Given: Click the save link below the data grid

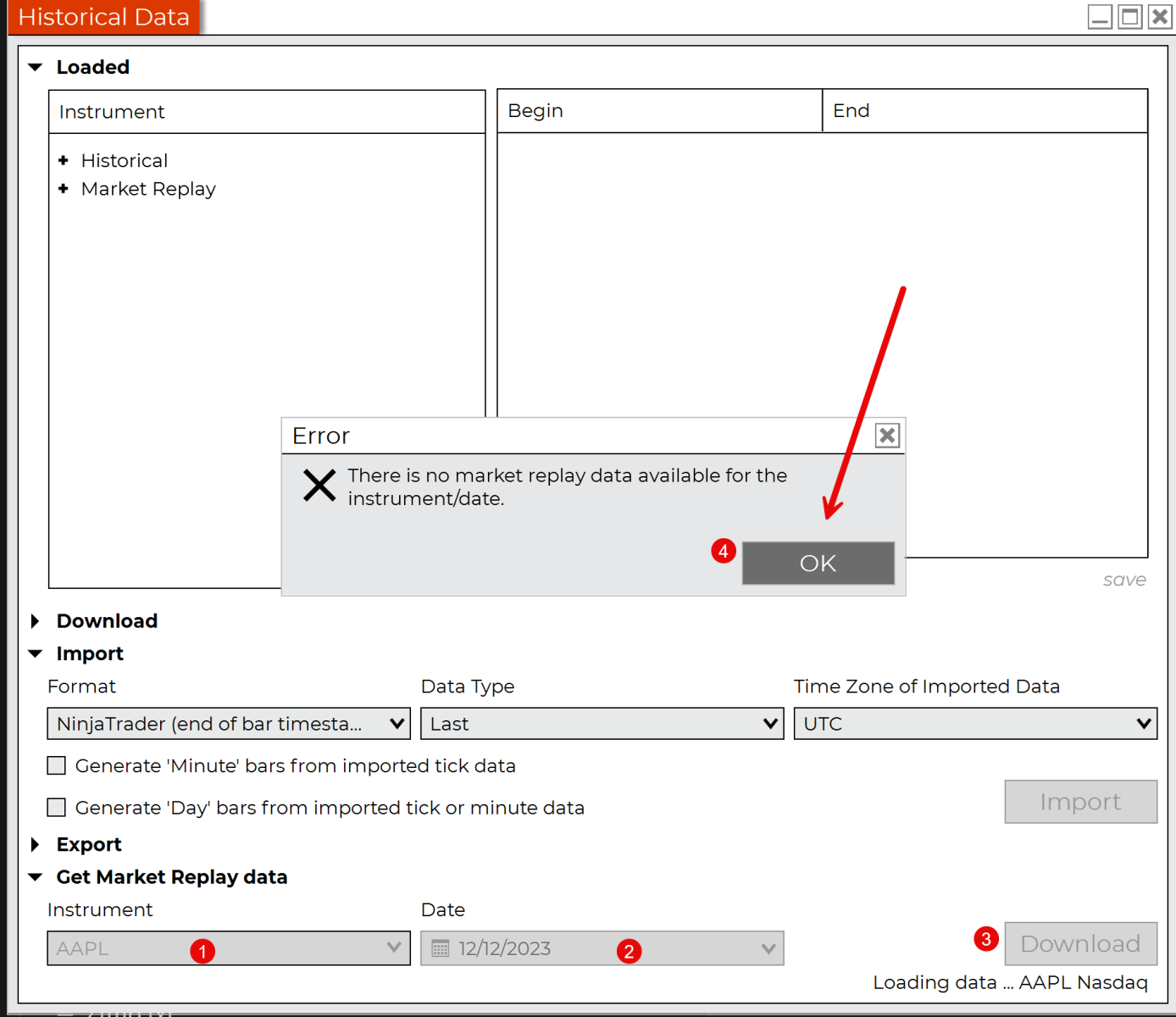Looking at the screenshot, I should tap(1124, 580).
